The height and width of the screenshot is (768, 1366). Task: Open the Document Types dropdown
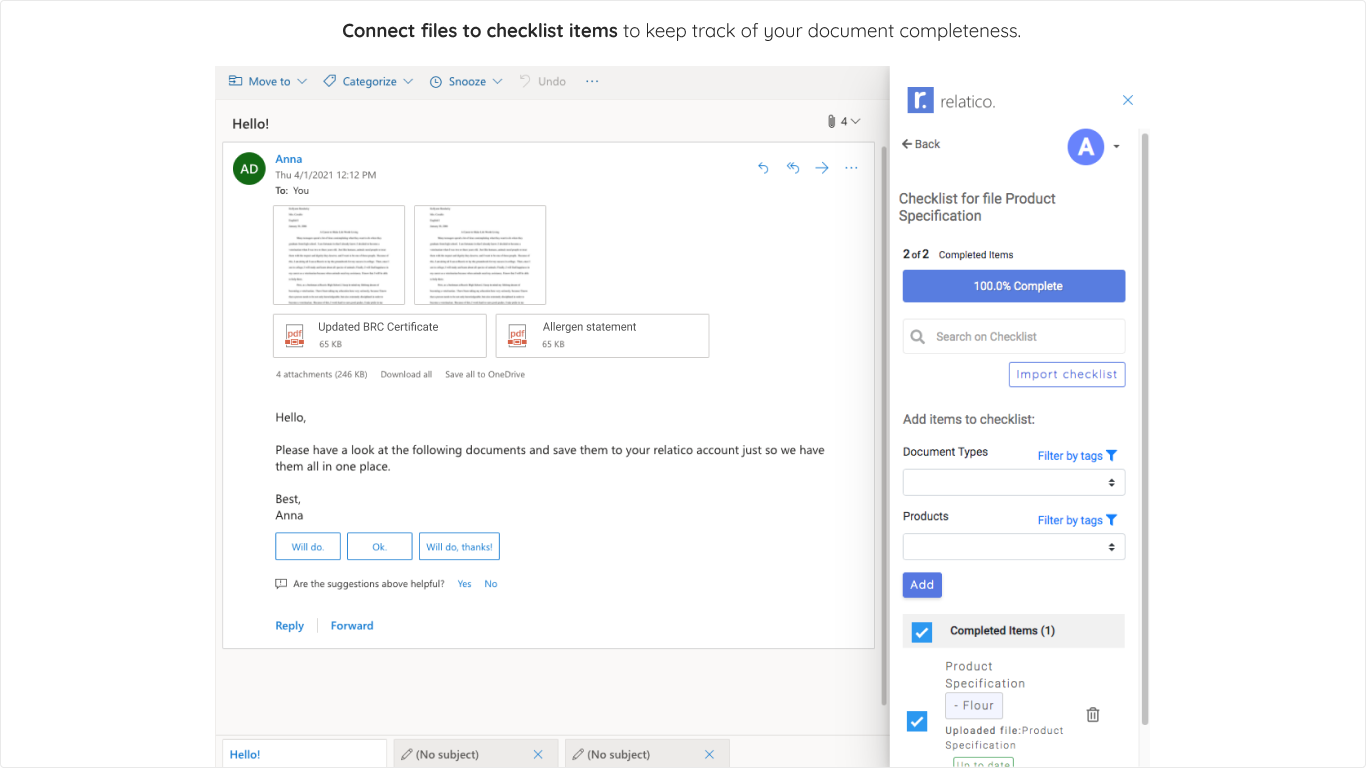(1013, 483)
